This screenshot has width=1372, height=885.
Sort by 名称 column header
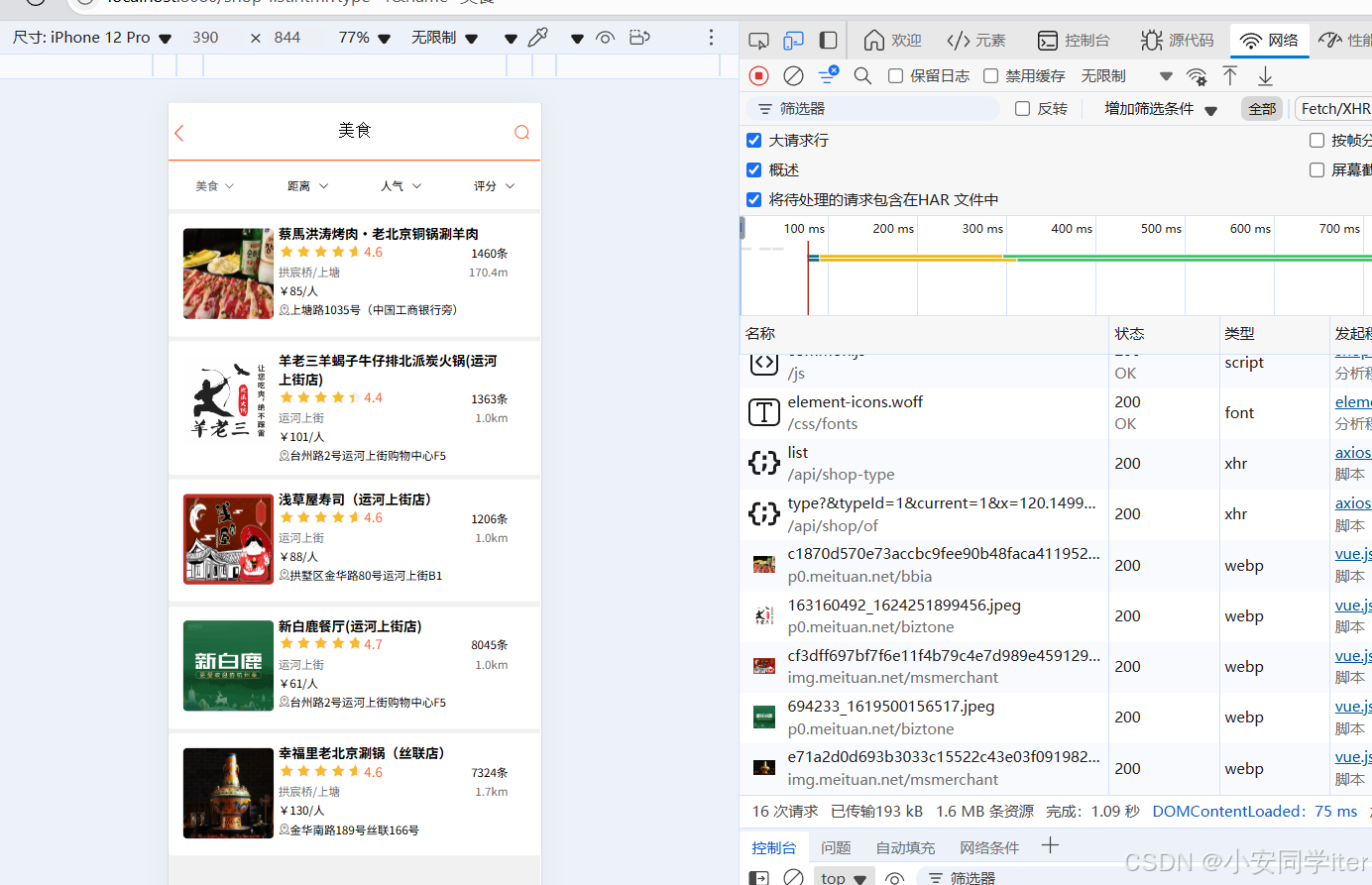[925, 334]
